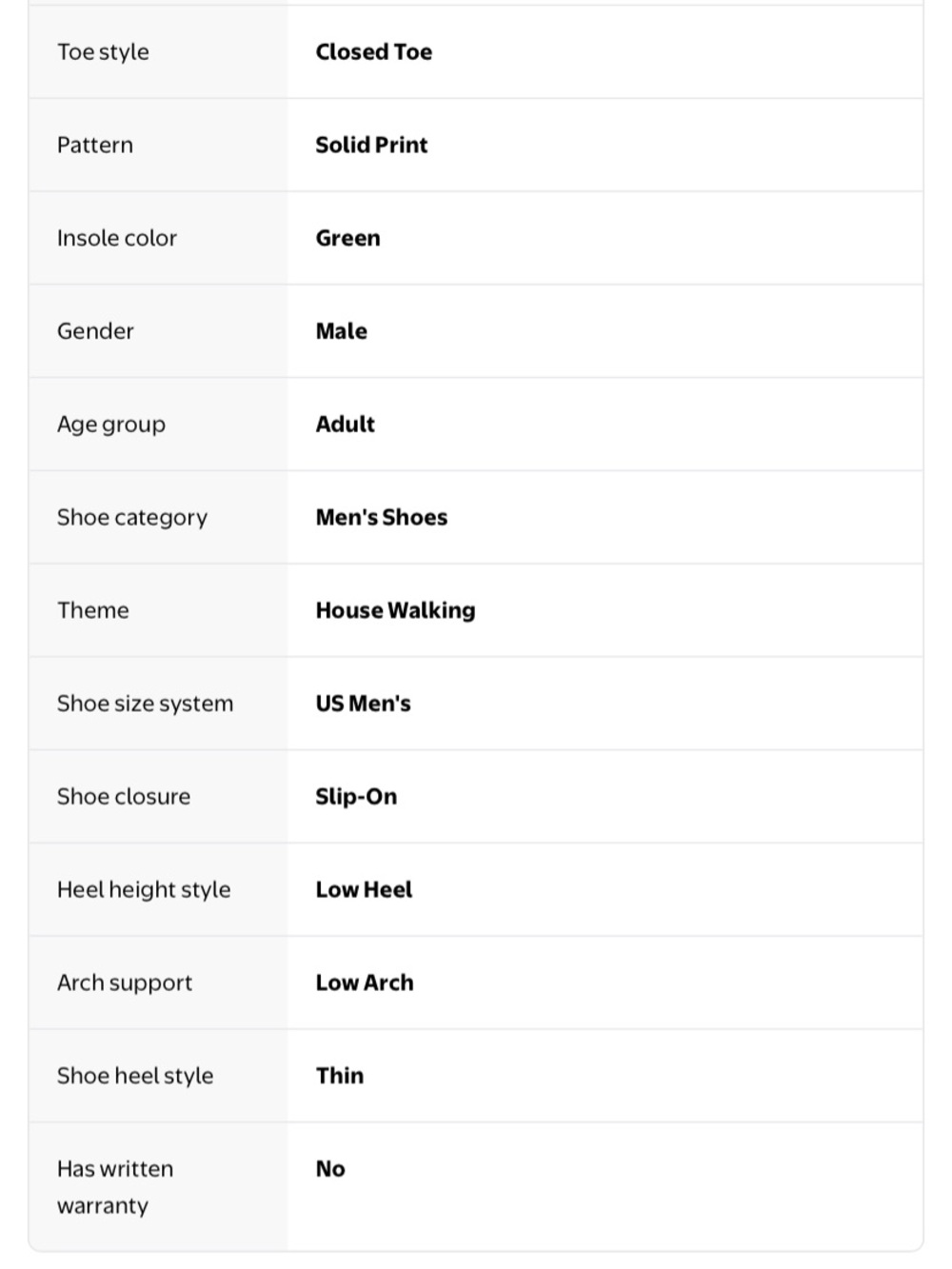This screenshot has width=952, height=1269.
Task: Select the Age group label
Action: coord(111,425)
